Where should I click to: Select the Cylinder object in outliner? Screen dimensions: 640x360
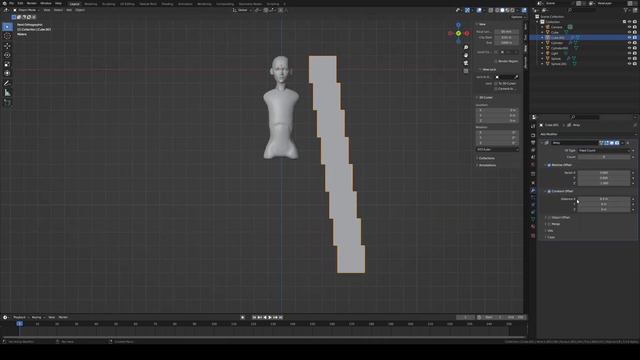557,43
